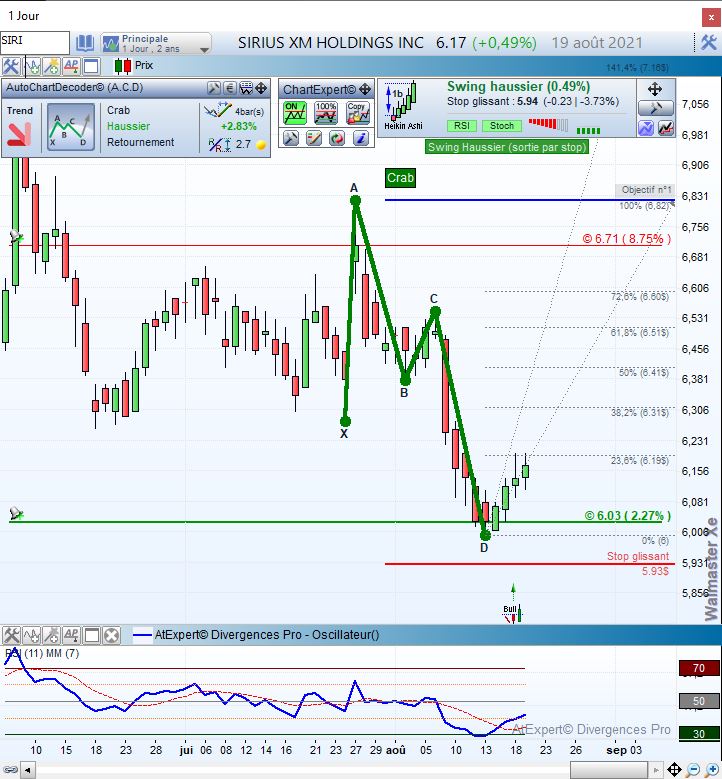Click the upper alert bell marker on chart
The height and width of the screenshot is (779, 722).
(x=16, y=236)
